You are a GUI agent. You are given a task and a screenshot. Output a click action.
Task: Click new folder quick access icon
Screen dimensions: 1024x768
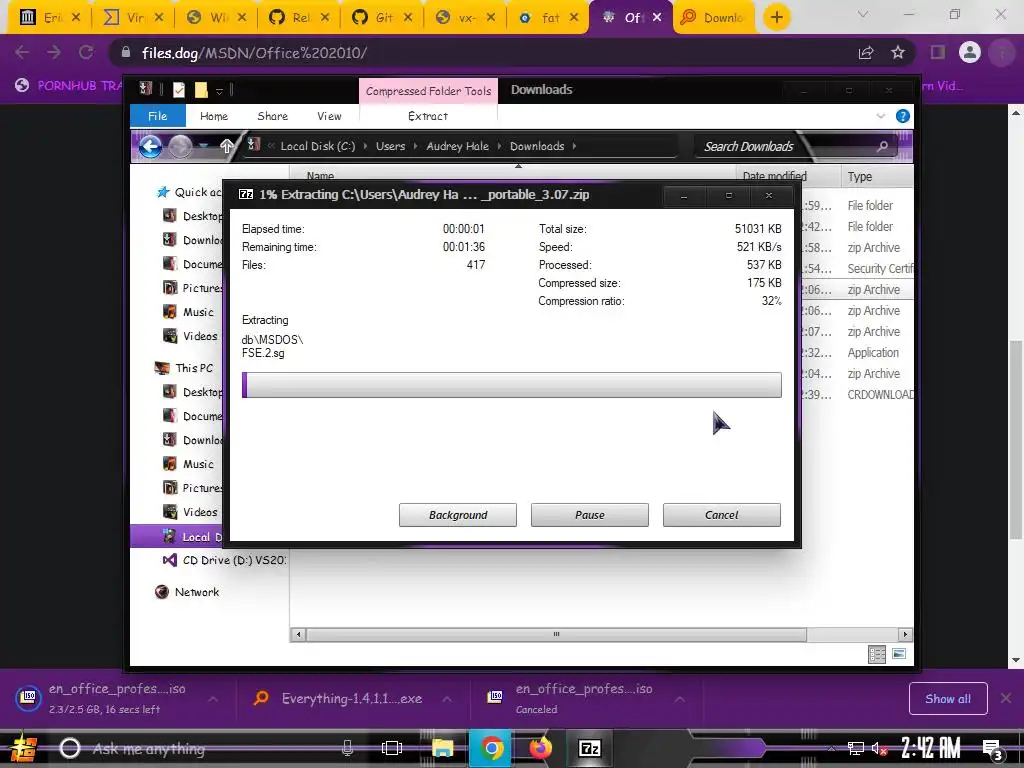(x=201, y=89)
